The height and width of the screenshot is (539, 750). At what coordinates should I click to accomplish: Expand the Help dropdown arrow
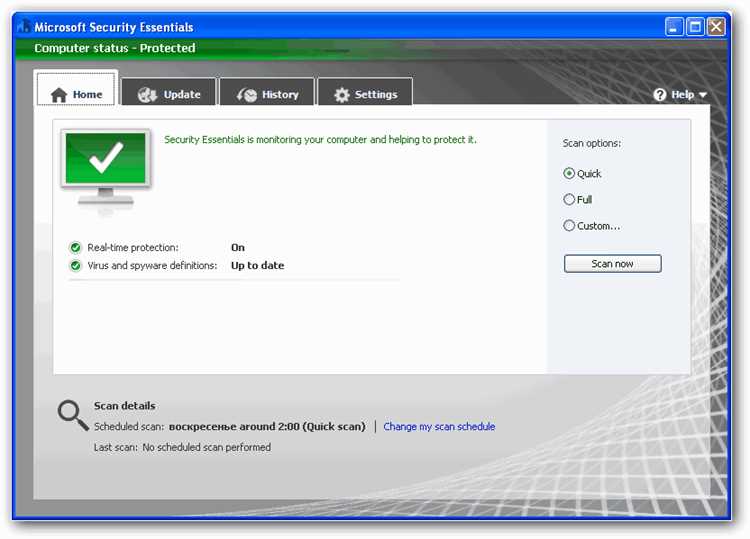[702, 95]
